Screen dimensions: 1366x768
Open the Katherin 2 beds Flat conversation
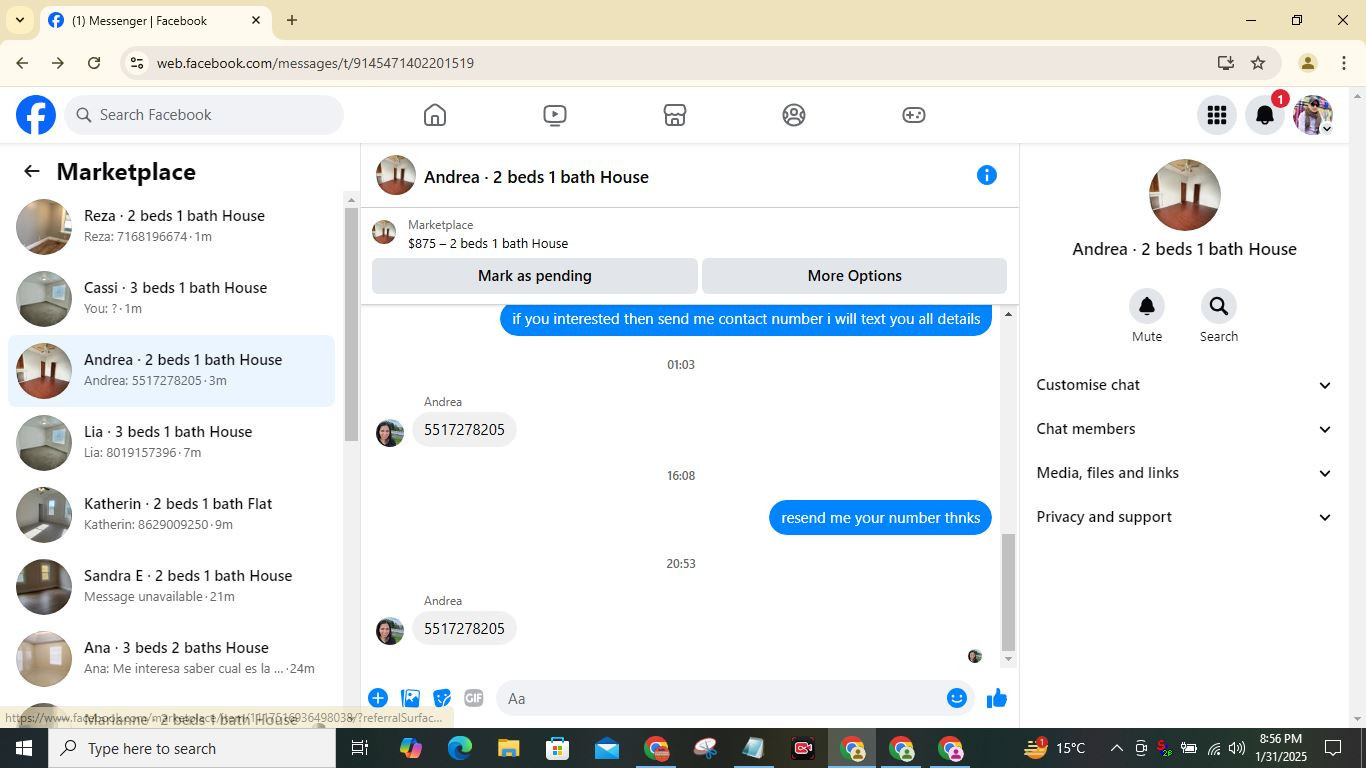(x=172, y=515)
